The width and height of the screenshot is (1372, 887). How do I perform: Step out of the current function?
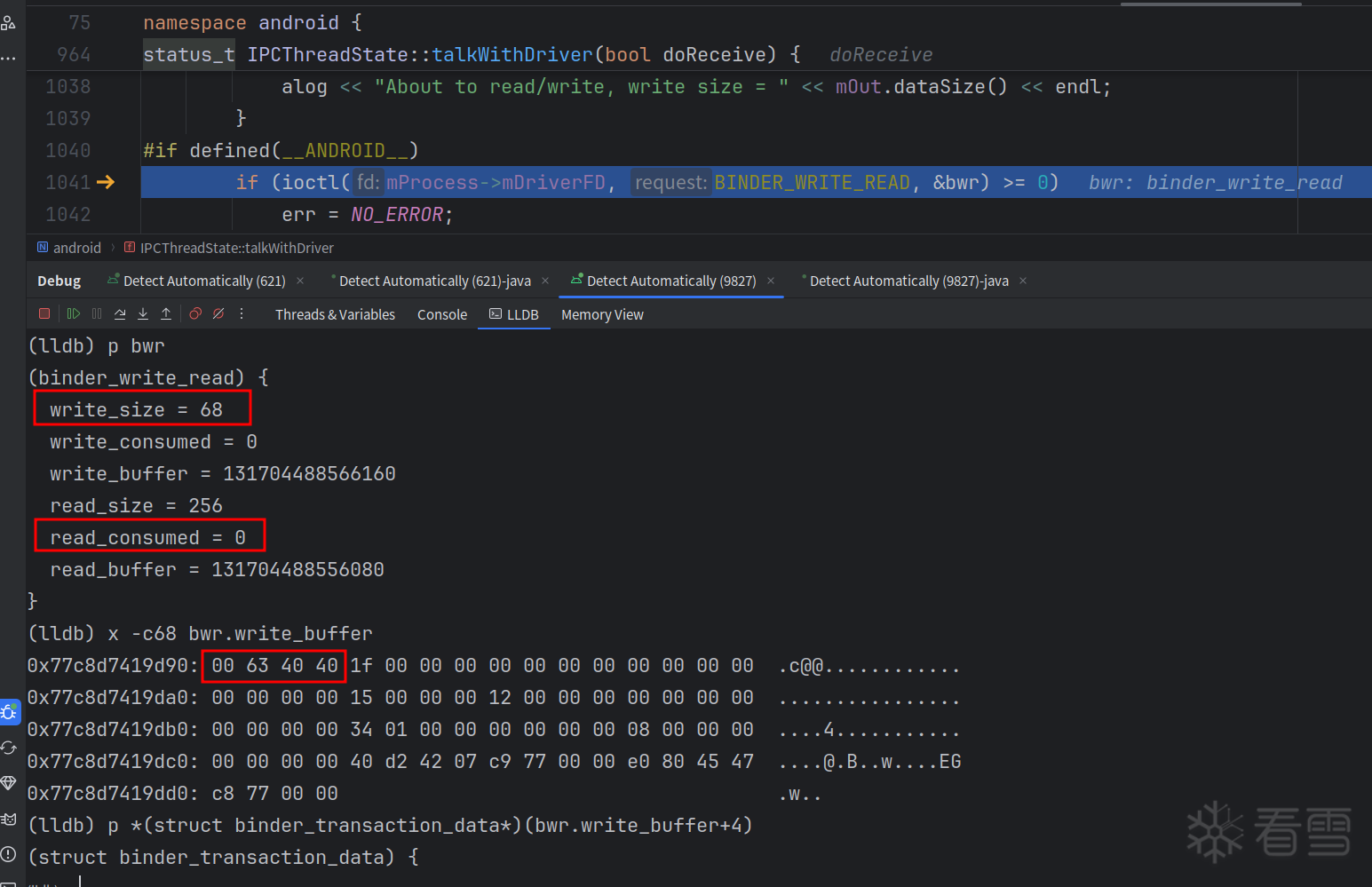(166, 313)
